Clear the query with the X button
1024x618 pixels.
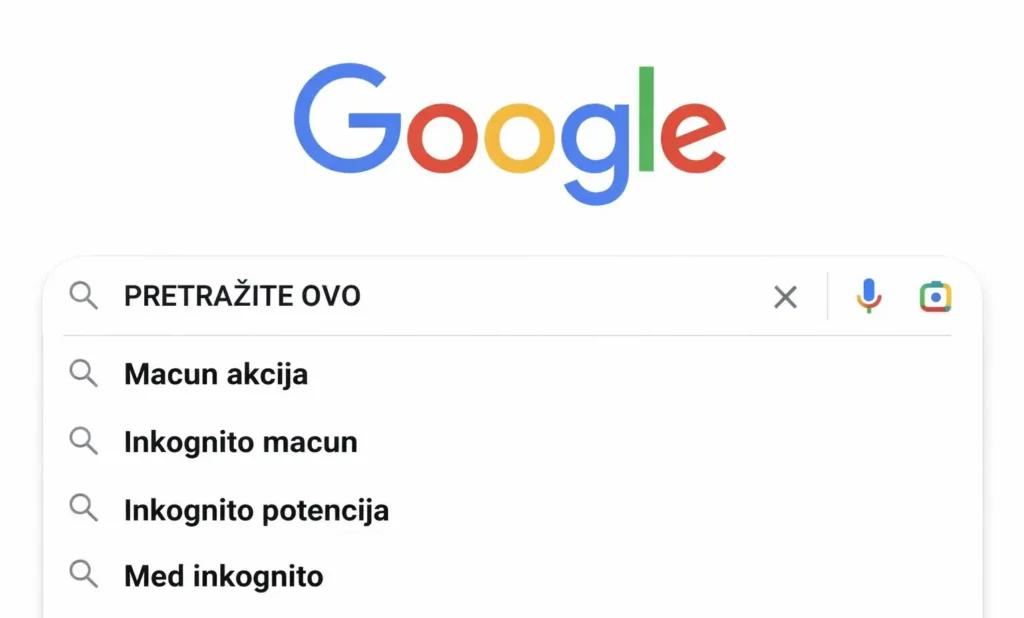[x=786, y=296]
